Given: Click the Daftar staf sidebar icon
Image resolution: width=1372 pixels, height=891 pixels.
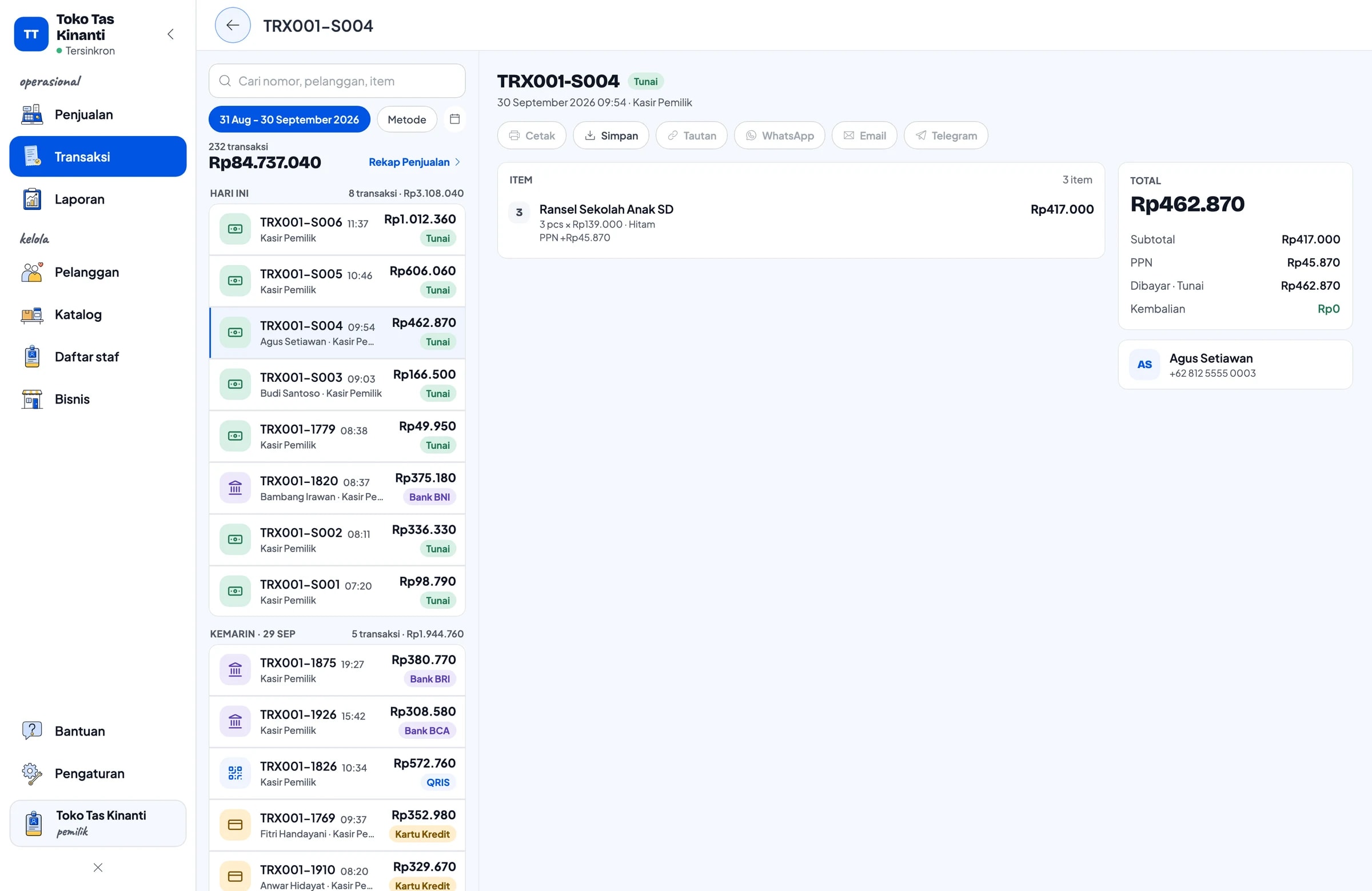Looking at the screenshot, I should [32, 357].
